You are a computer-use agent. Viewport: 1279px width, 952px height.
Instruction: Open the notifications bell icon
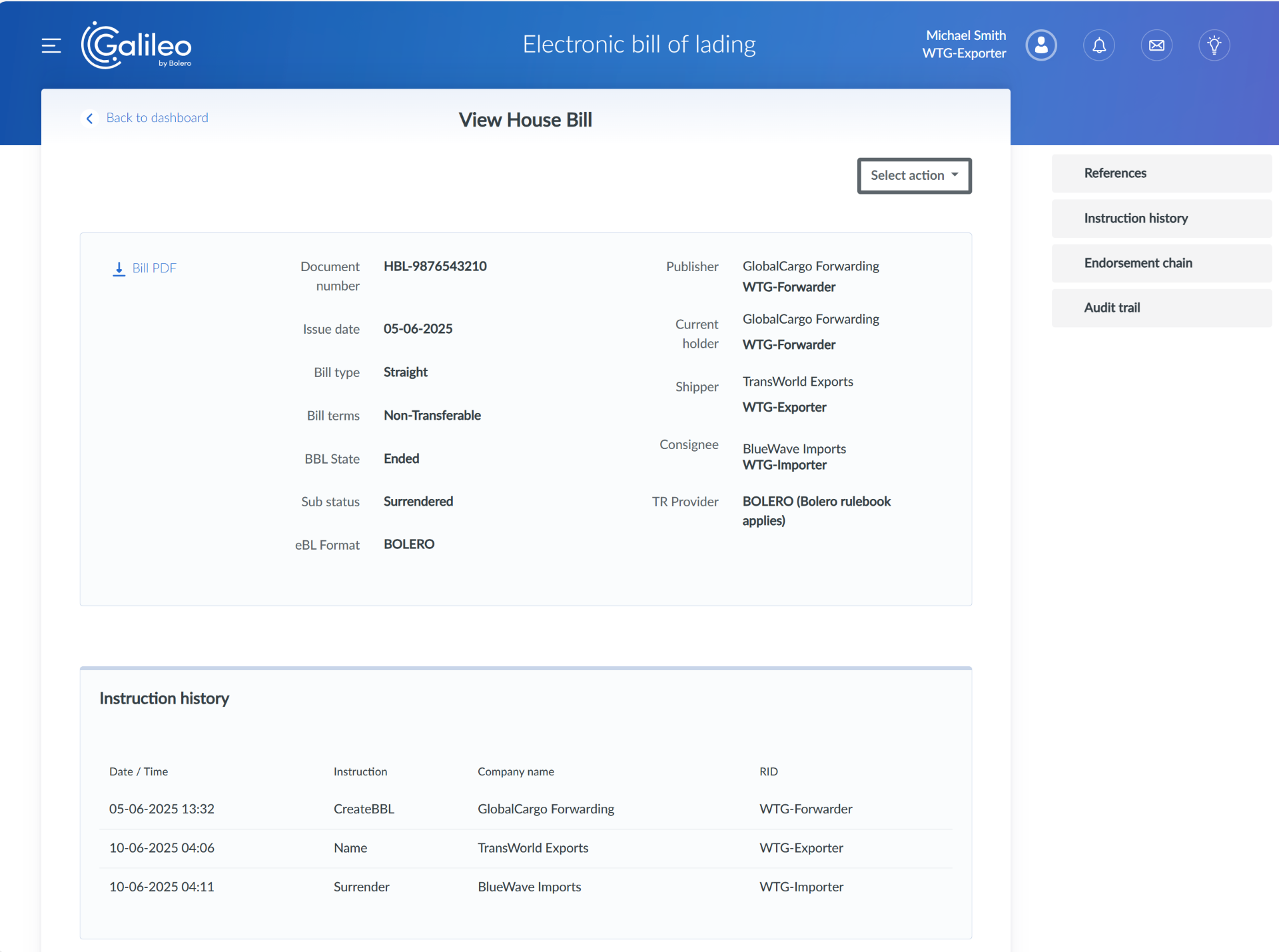tap(1099, 45)
